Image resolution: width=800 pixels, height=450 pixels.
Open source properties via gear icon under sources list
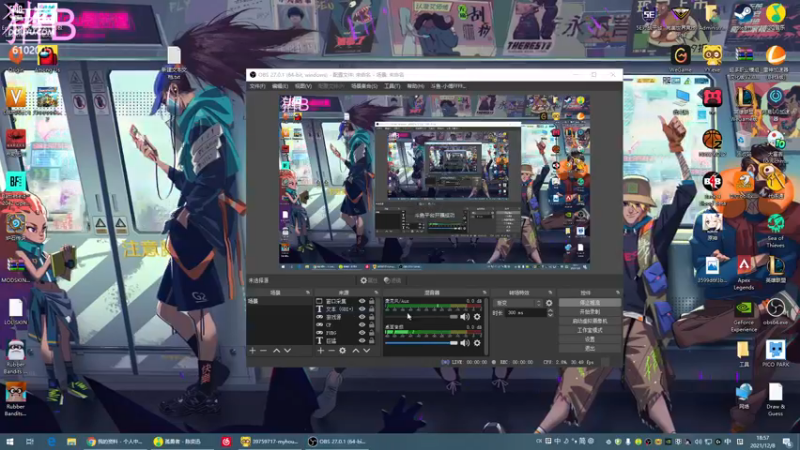[x=342, y=351]
